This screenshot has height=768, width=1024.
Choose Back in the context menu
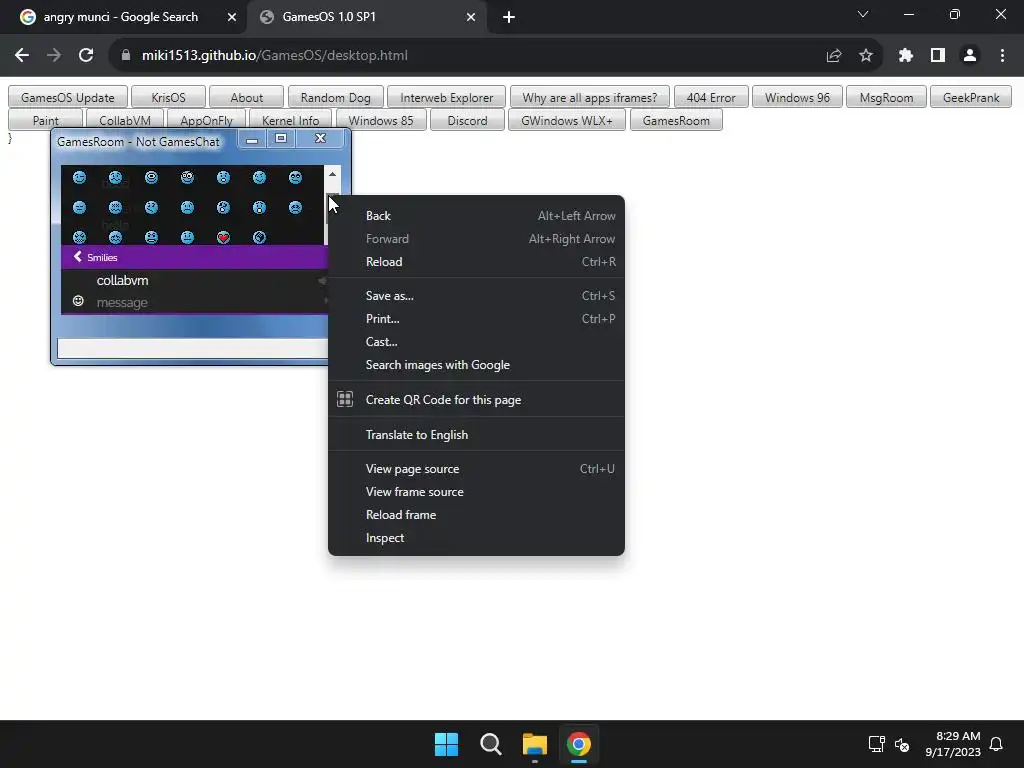(x=476, y=216)
